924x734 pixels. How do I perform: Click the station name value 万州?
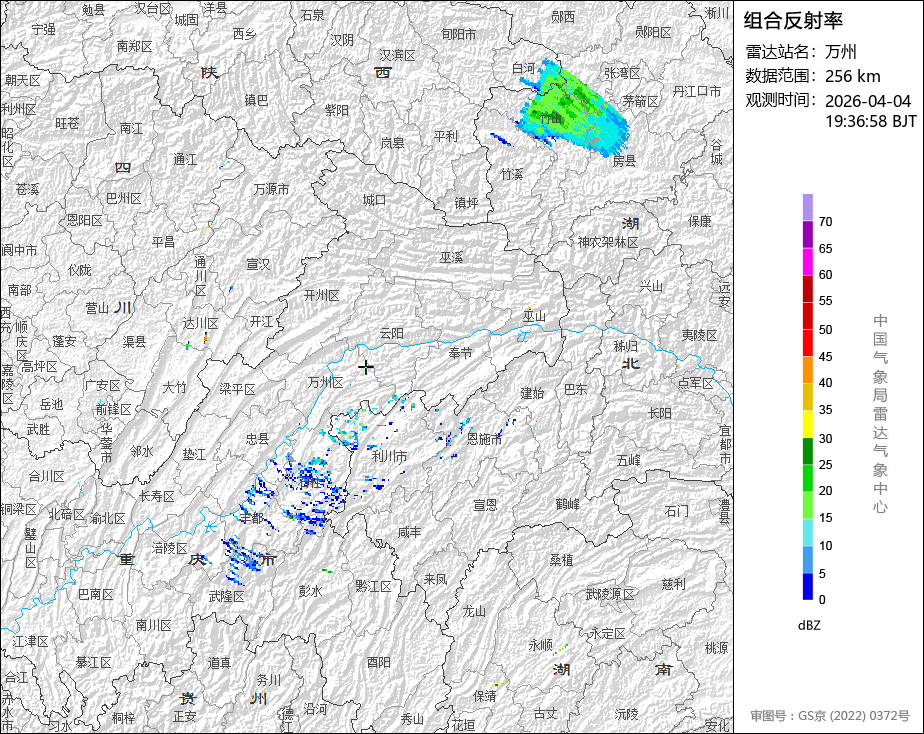pos(840,52)
